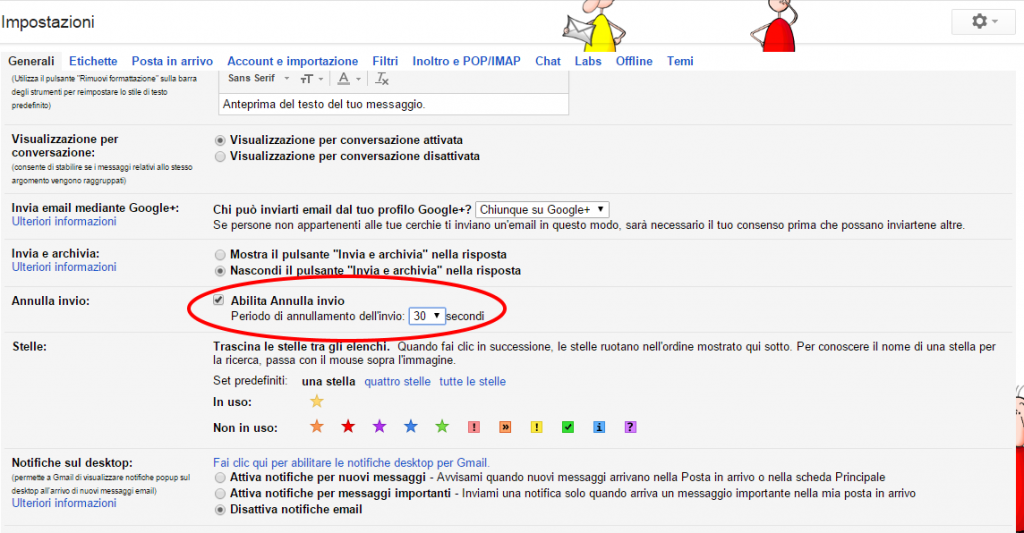
Task: Pick the red star icon
Action: 348,427
